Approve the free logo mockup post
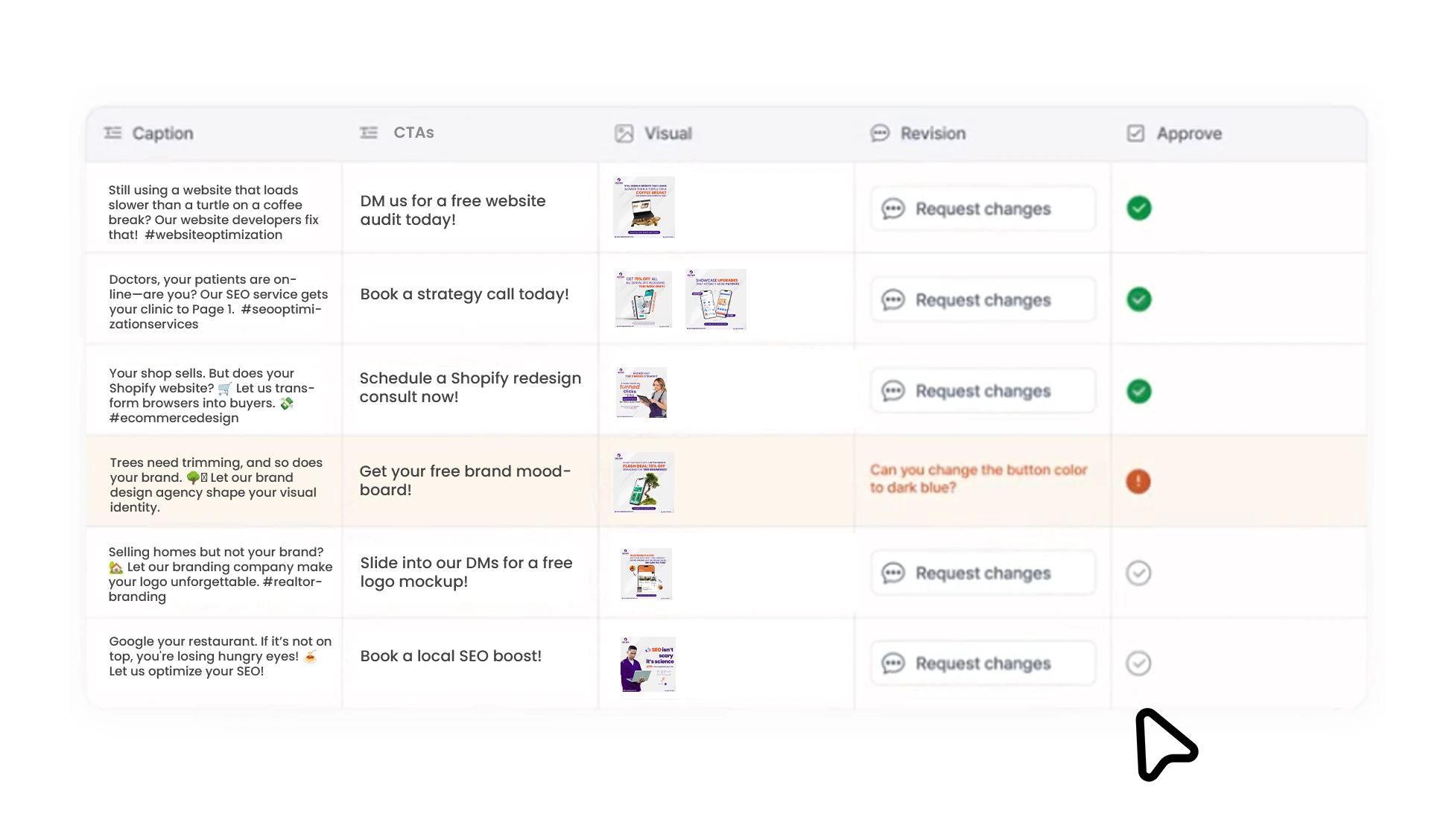This screenshot has width=1452, height=840. [x=1138, y=573]
